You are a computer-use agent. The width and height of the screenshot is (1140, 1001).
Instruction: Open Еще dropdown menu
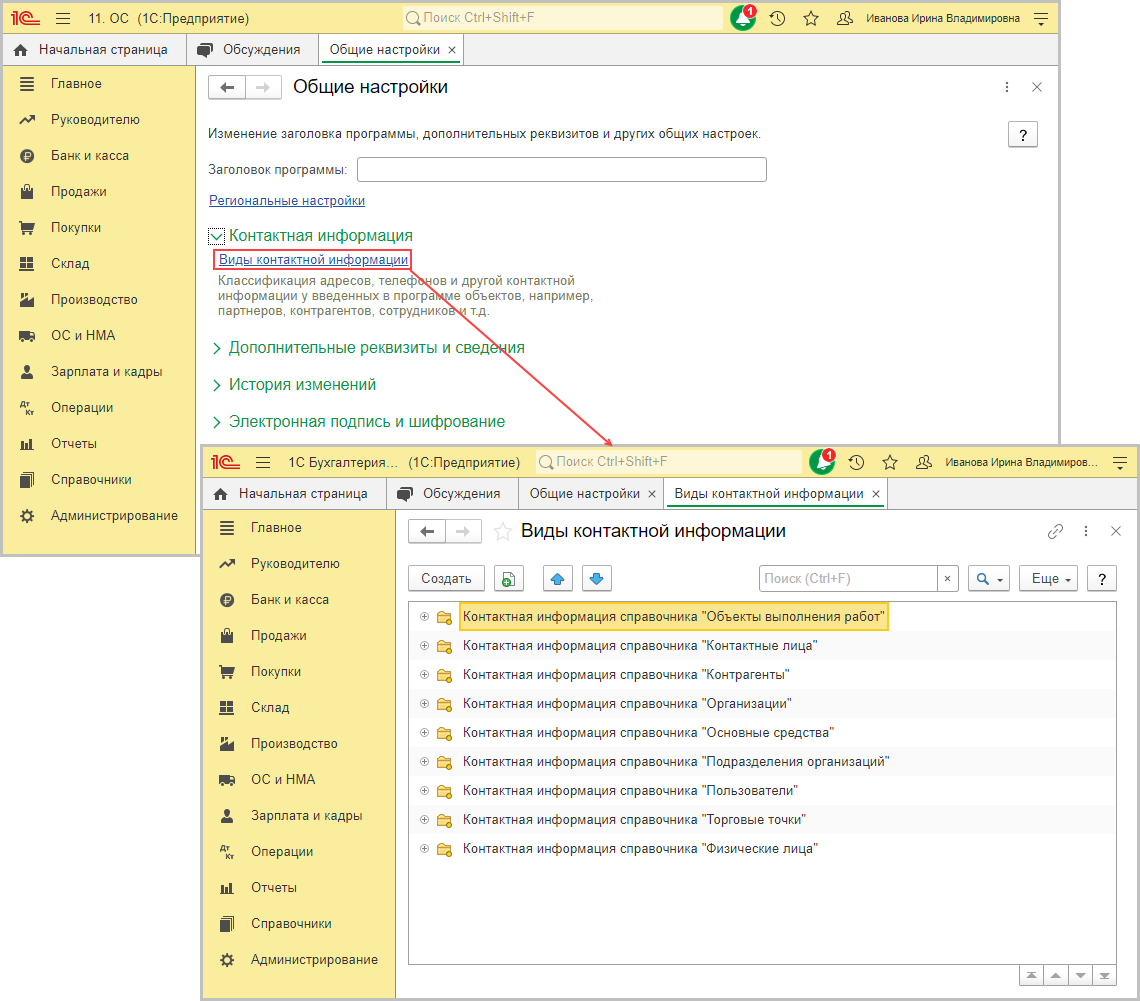click(1048, 579)
